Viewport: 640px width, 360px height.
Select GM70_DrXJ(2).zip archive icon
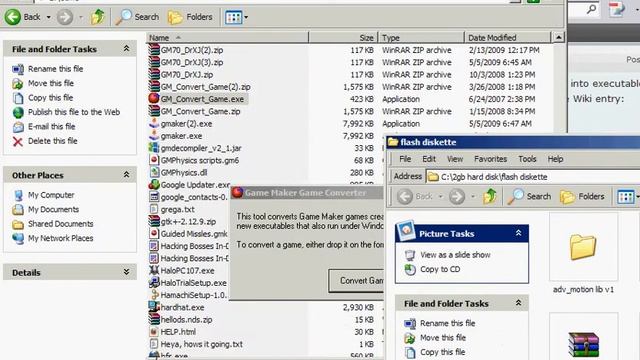154,50
